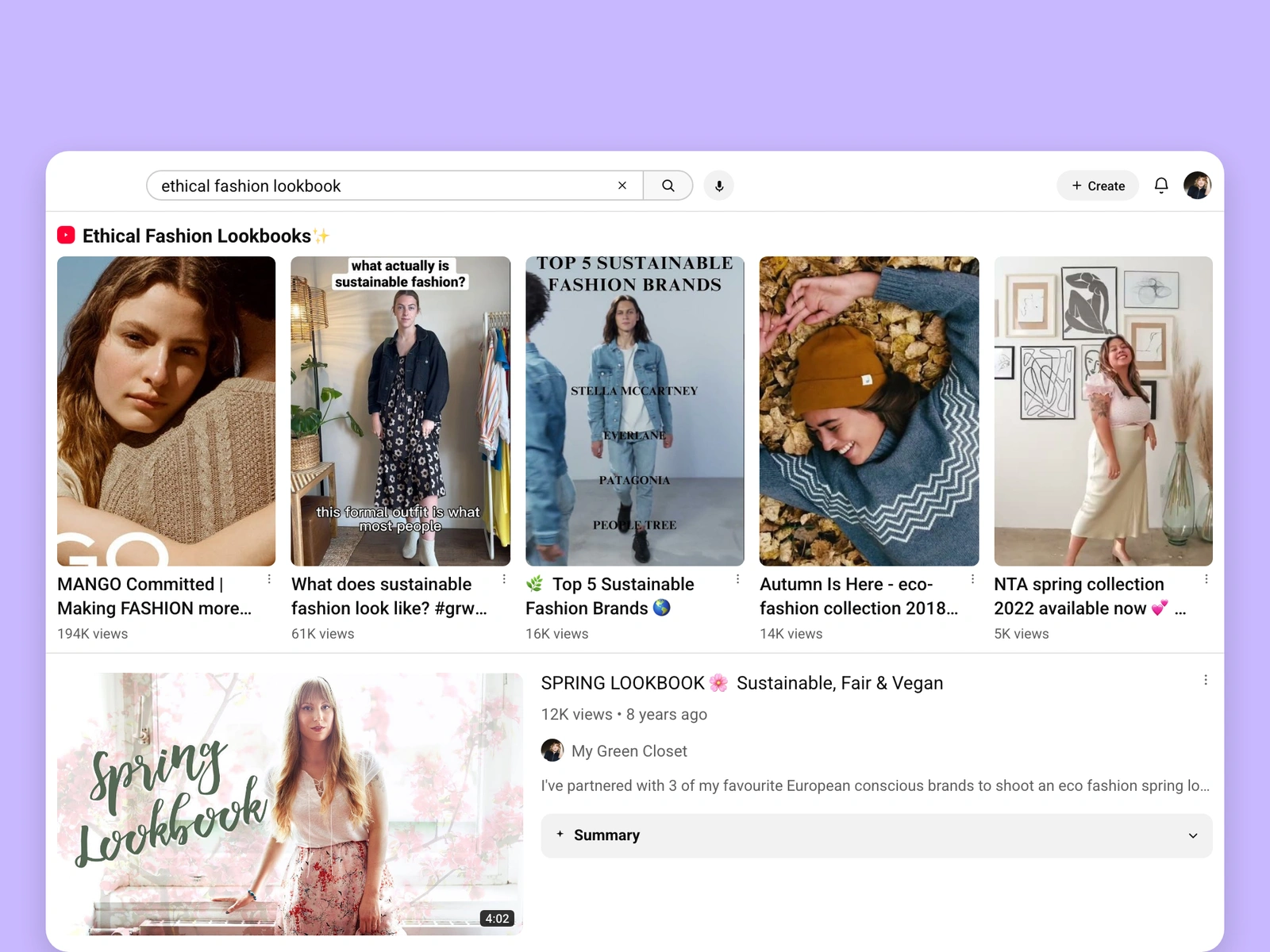Play the sustainable fashion grwm short thumbnail

coord(401,411)
